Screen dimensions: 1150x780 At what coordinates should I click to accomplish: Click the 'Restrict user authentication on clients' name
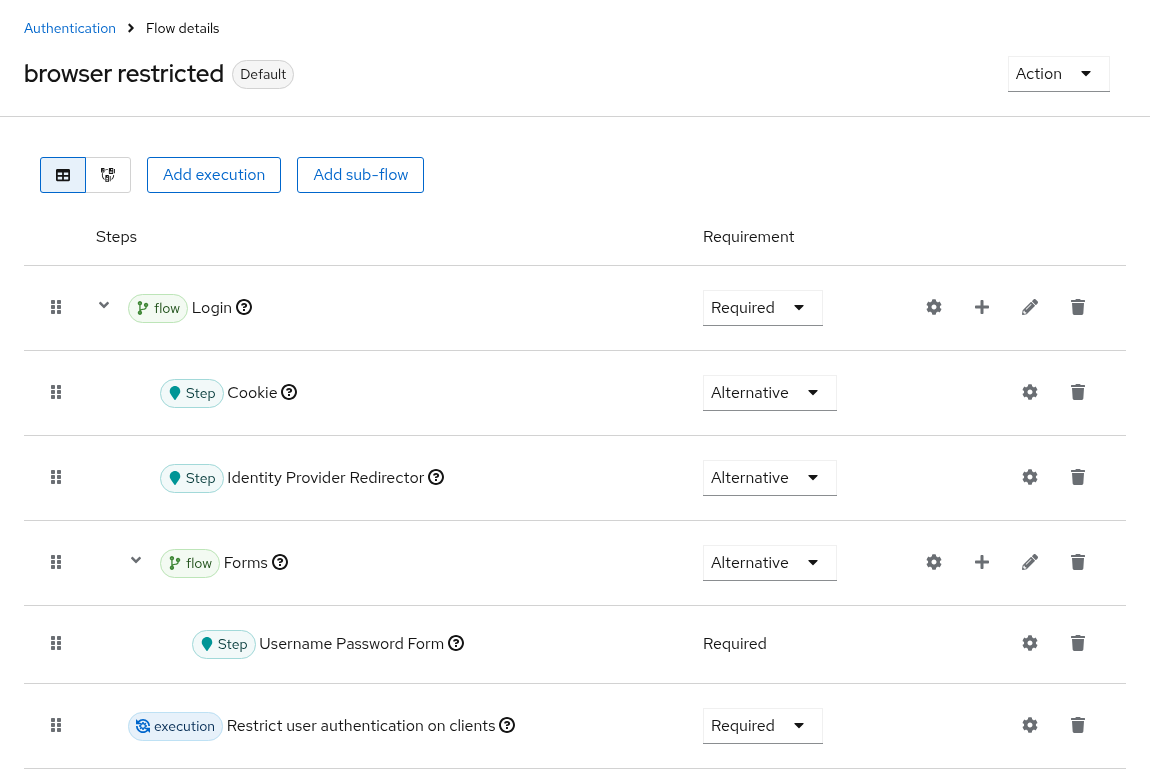tap(361, 726)
